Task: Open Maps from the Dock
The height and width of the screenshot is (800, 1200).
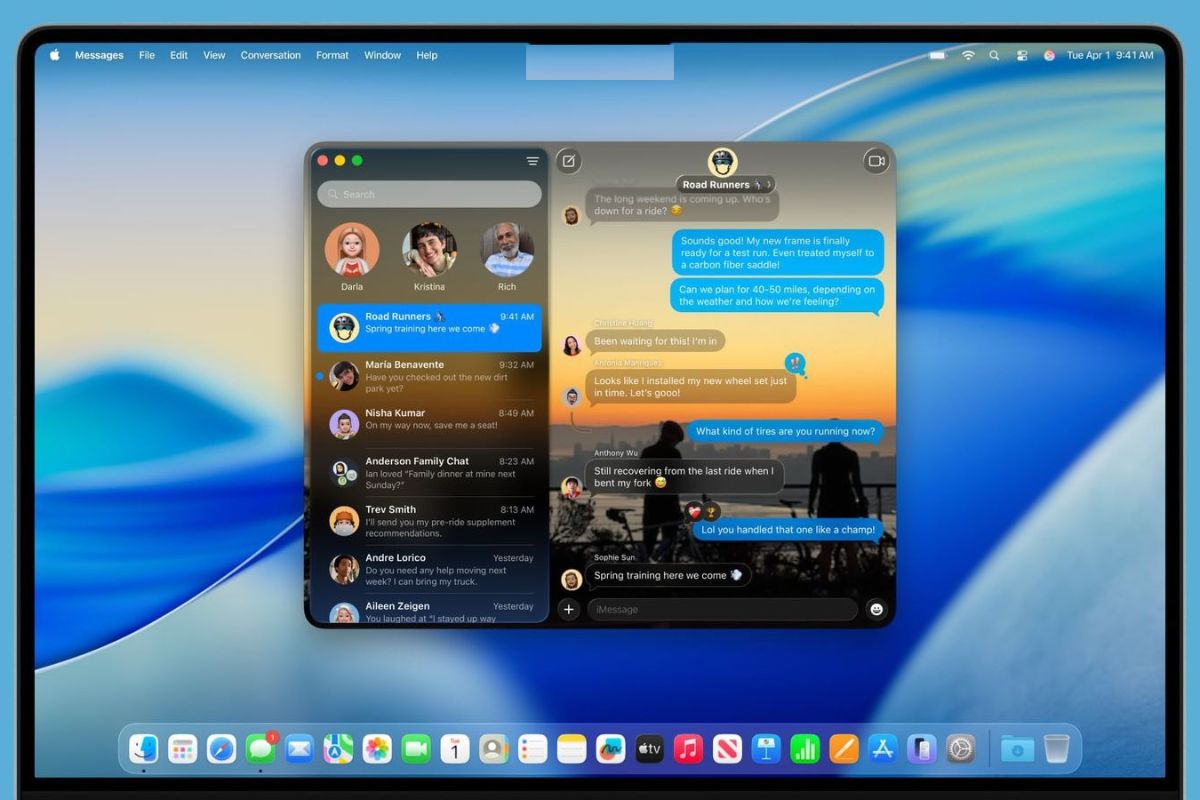Action: coord(338,748)
